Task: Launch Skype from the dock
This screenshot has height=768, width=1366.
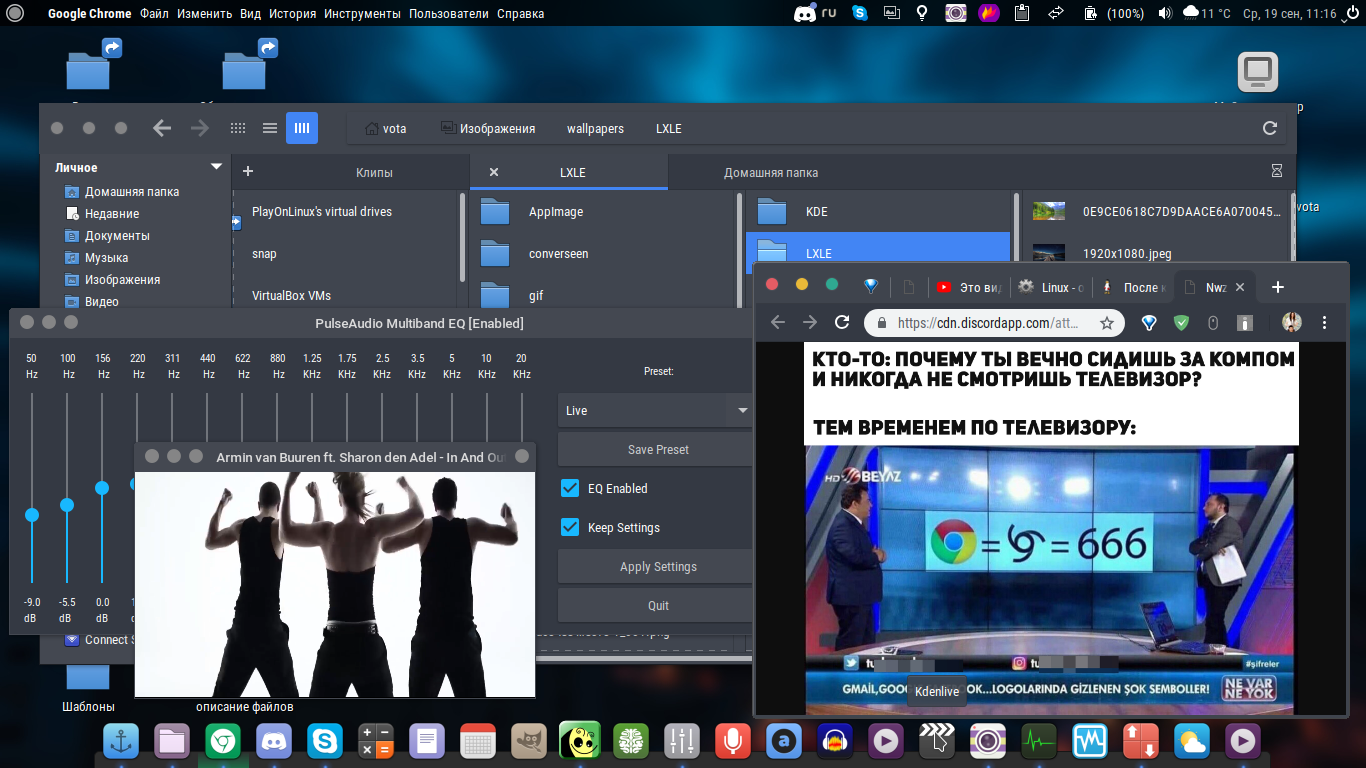Action: click(x=325, y=741)
